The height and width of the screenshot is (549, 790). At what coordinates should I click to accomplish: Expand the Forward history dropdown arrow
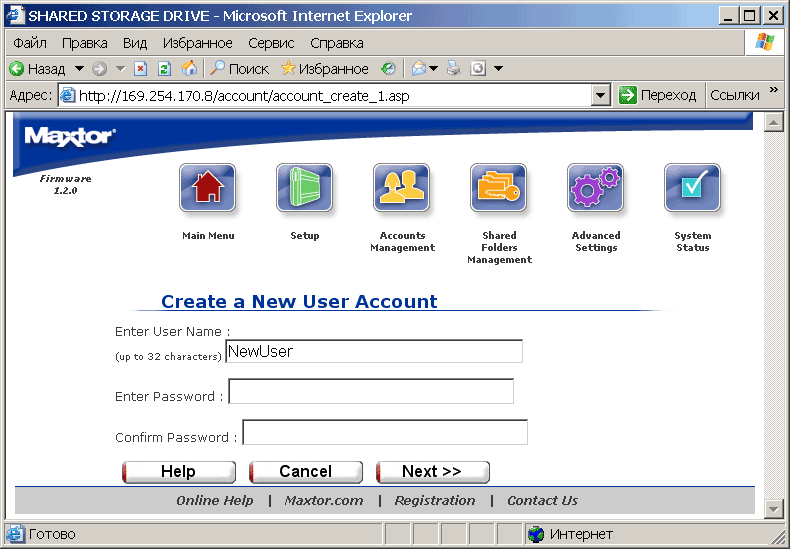click(120, 68)
